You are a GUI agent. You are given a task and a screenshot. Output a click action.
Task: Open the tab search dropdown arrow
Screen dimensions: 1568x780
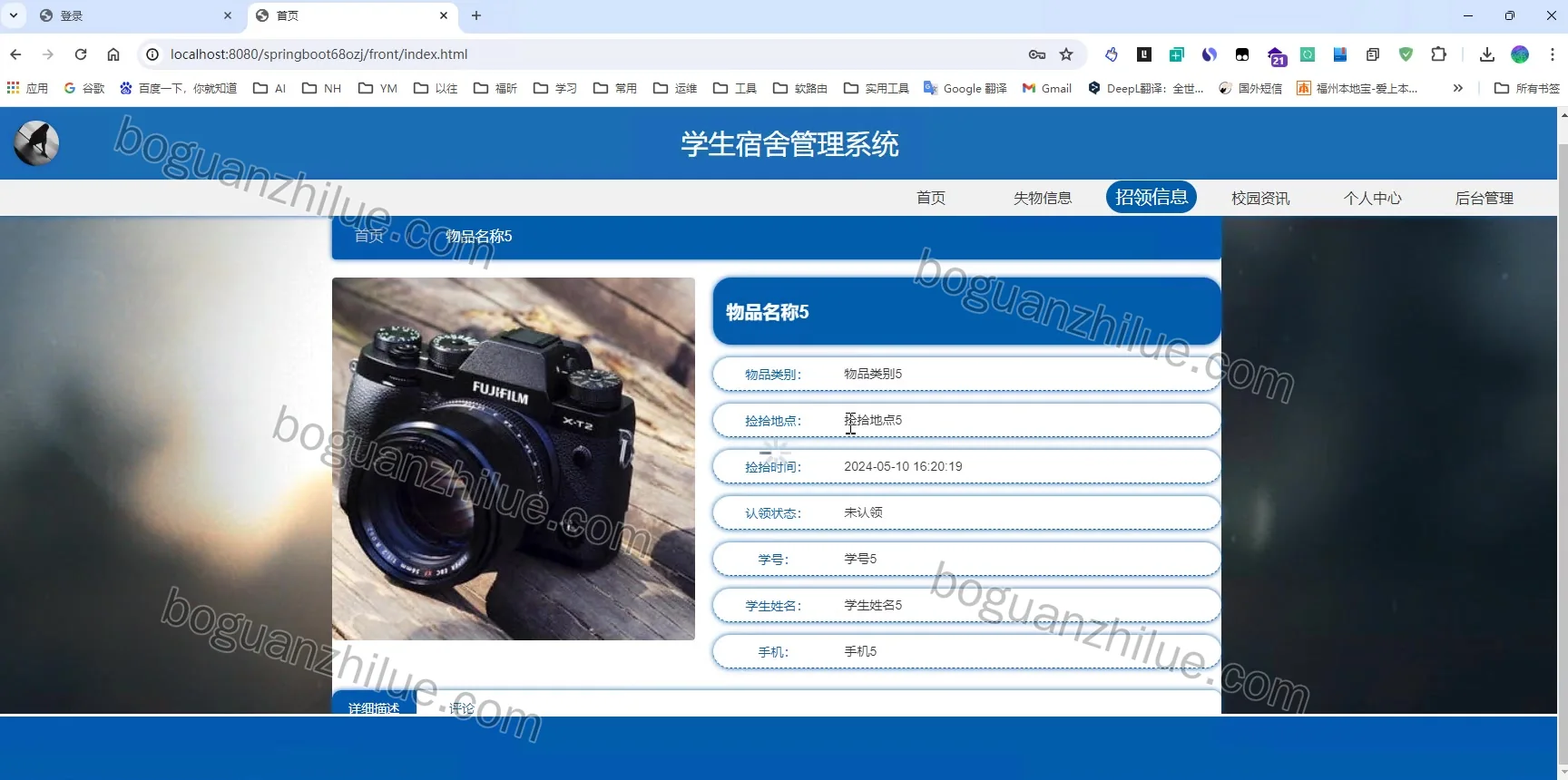[x=14, y=15]
